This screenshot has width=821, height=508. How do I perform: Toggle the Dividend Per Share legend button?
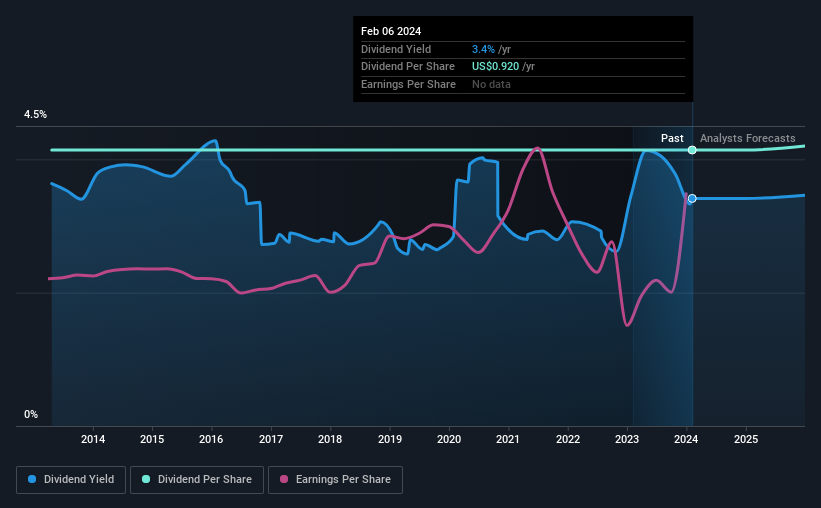[197, 480]
